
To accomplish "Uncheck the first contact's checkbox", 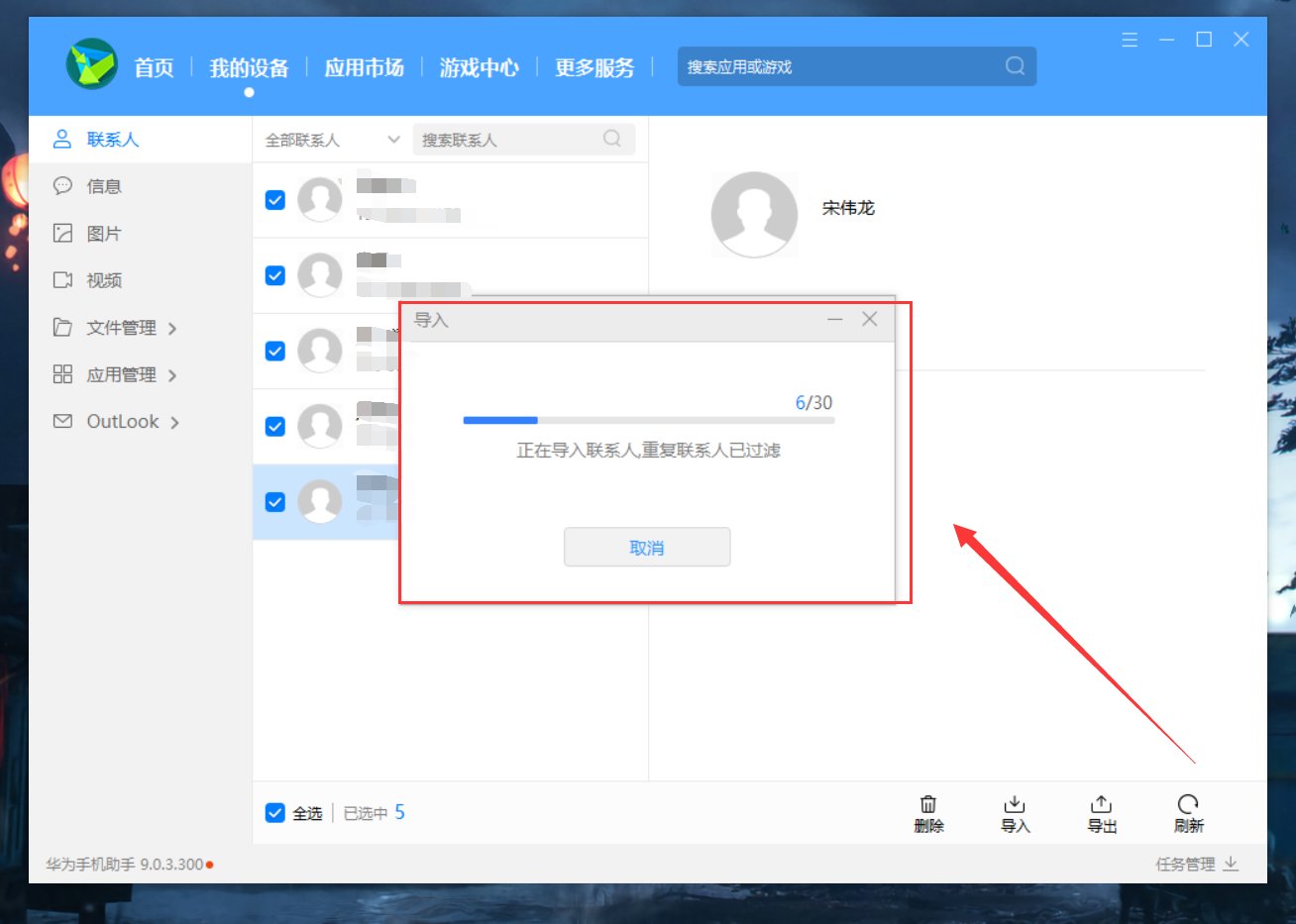I will click(274, 199).
